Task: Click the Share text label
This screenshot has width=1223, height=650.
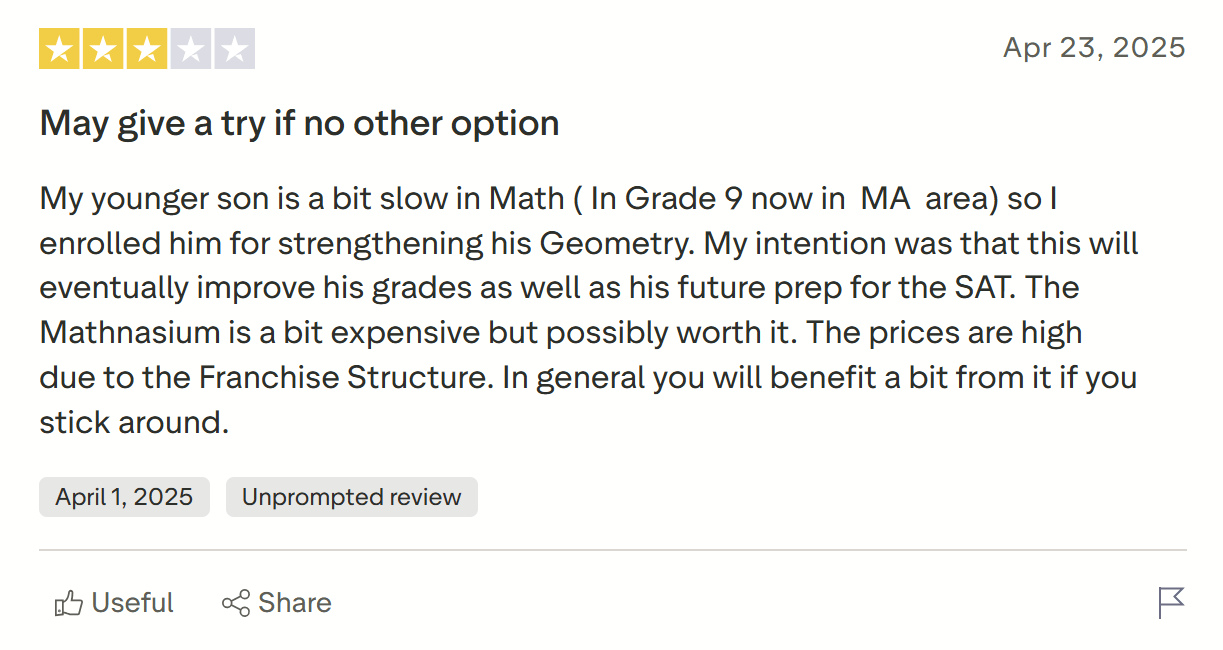Action: (x=294, y=602)
